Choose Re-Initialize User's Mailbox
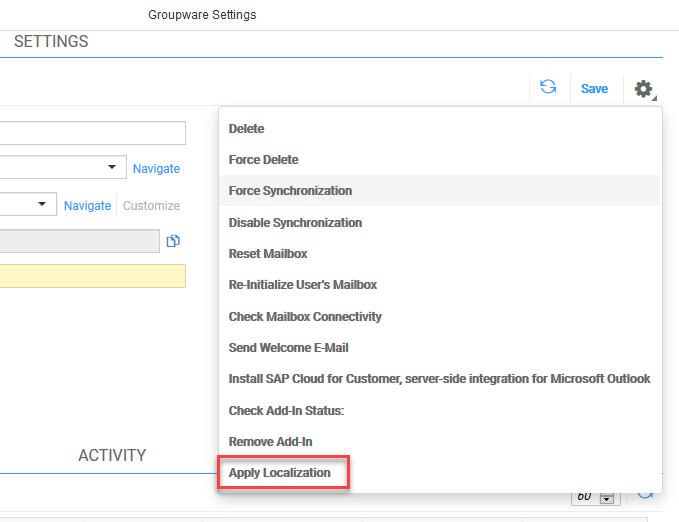 click(303, 285)
